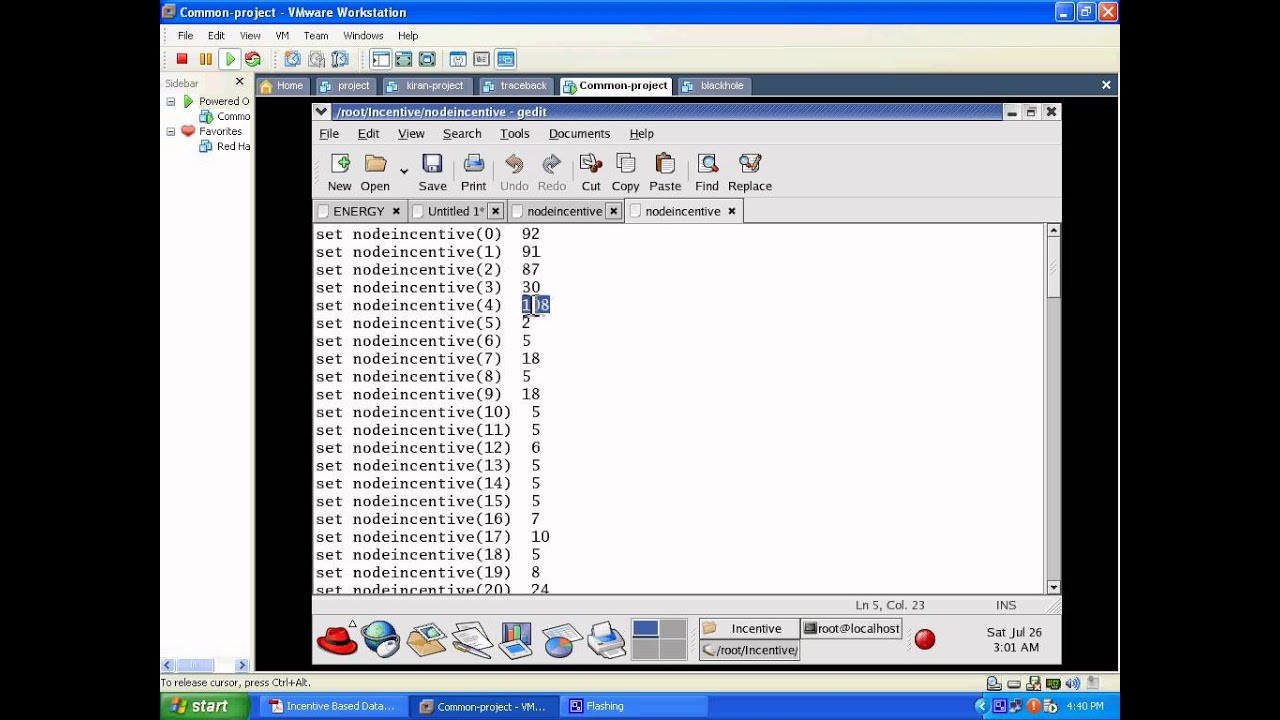
Task: Click the VMware take snapshot icon
Action: pos(292,59)
